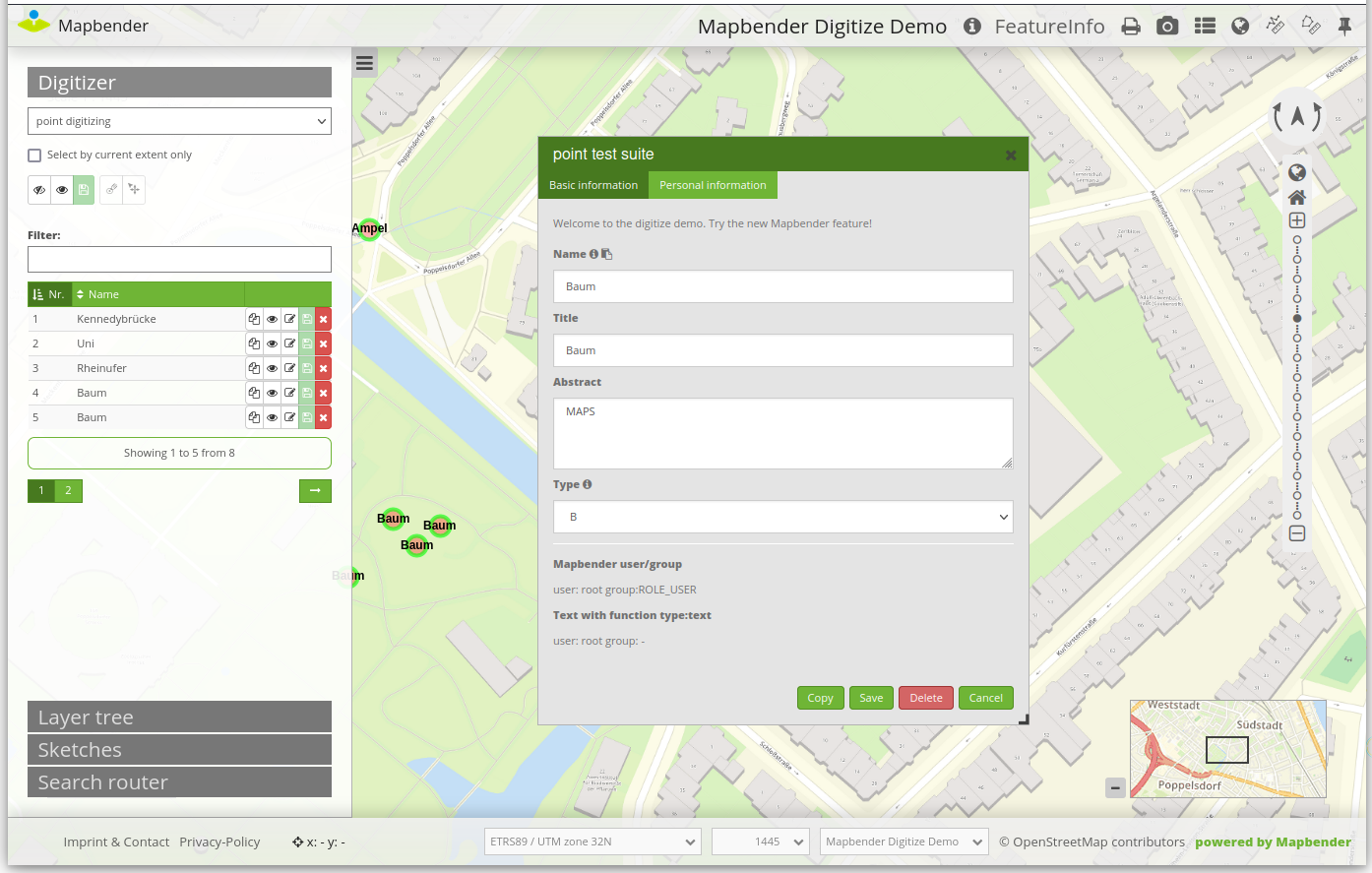
Task: Expand the Layer tree panel
Action: click(x=179, y=717)
